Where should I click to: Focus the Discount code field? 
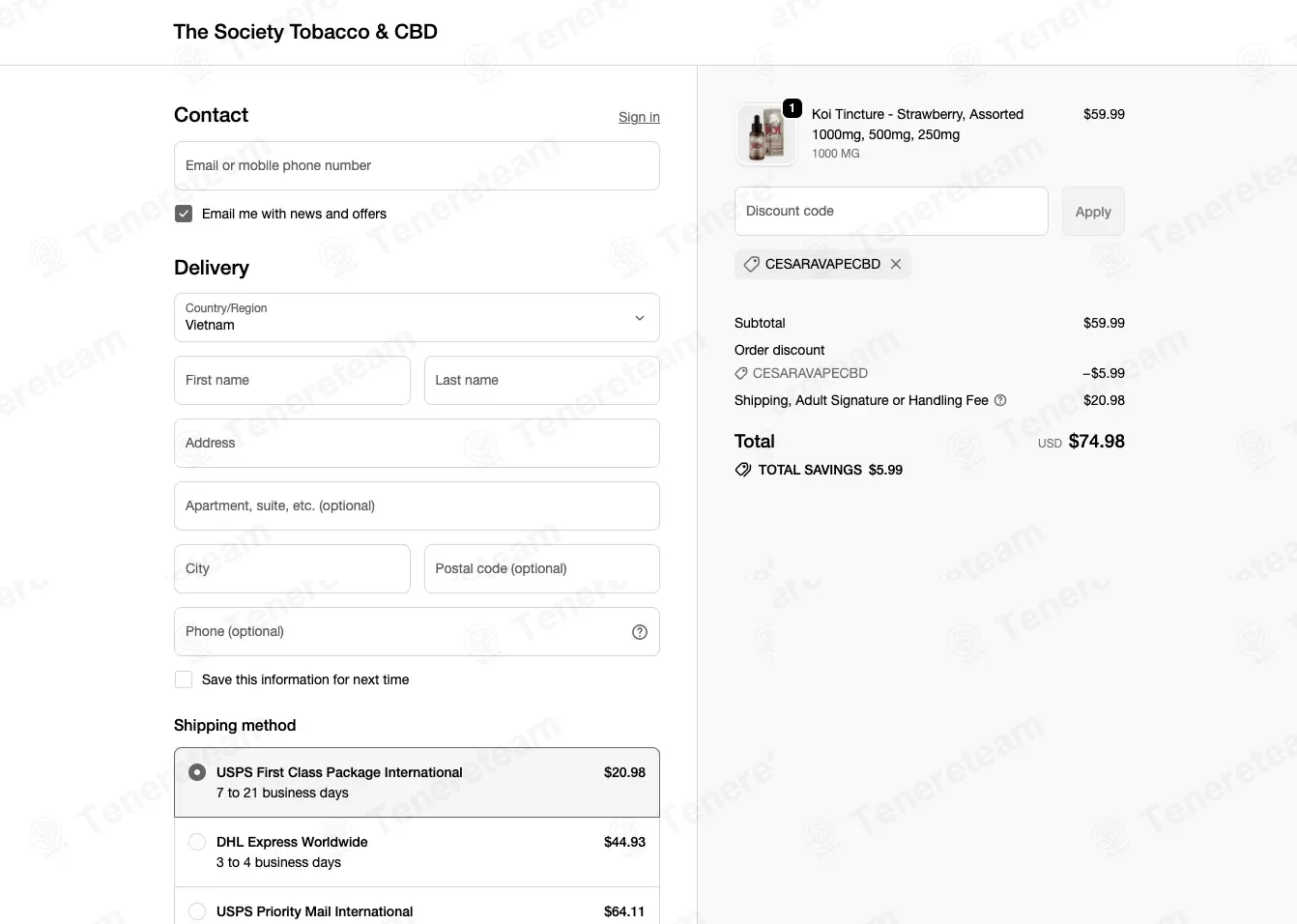pyautogui.click(x=891, y=212)
